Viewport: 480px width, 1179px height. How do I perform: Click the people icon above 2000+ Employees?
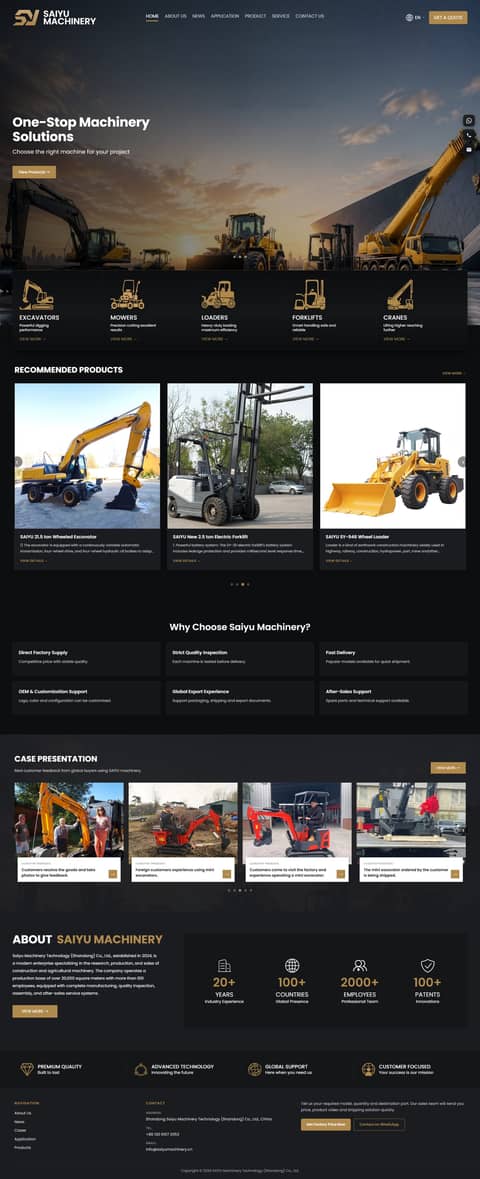(360, 965)
